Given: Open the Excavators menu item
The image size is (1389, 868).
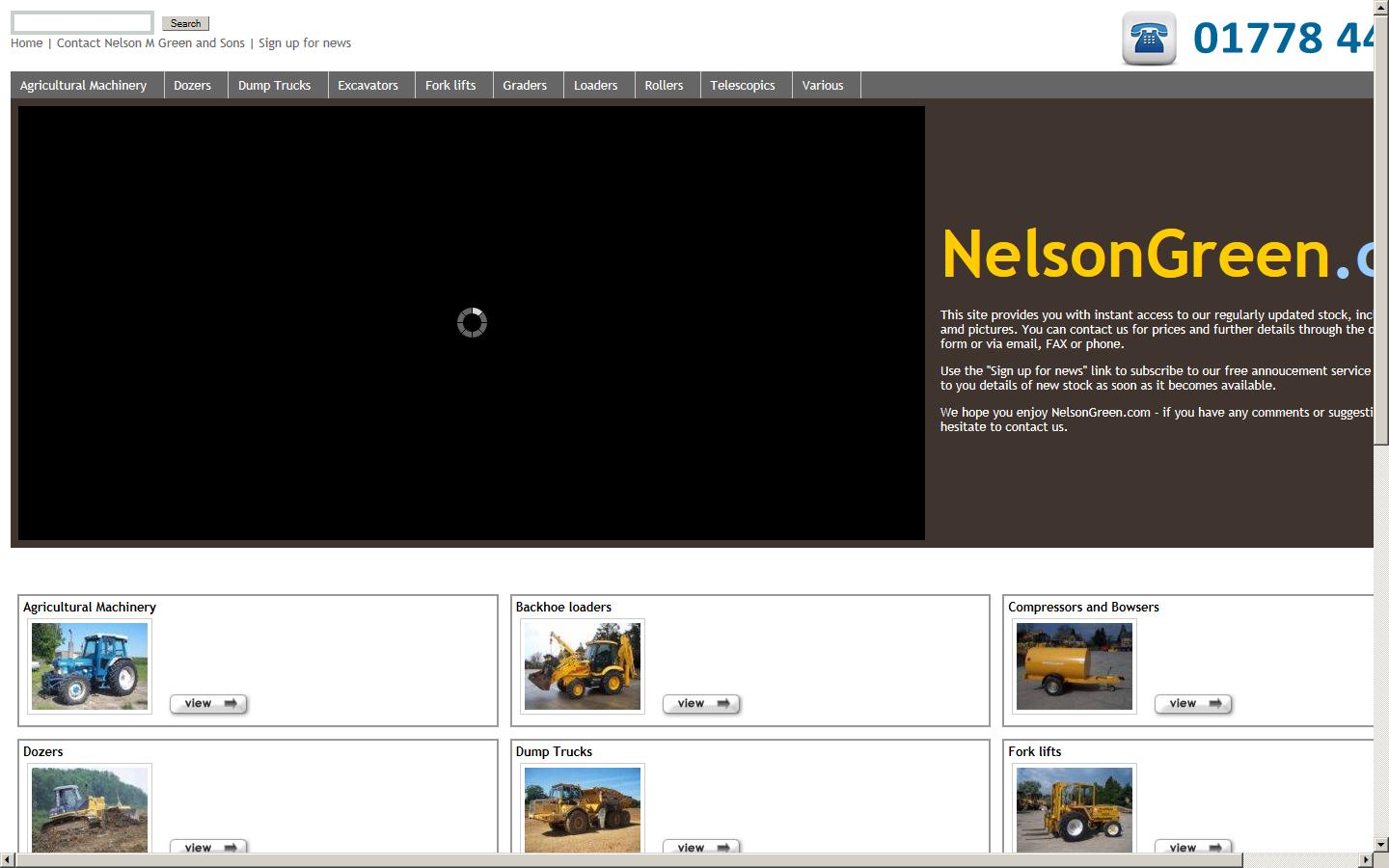Looking at the screenshot, I should point(368,85).
